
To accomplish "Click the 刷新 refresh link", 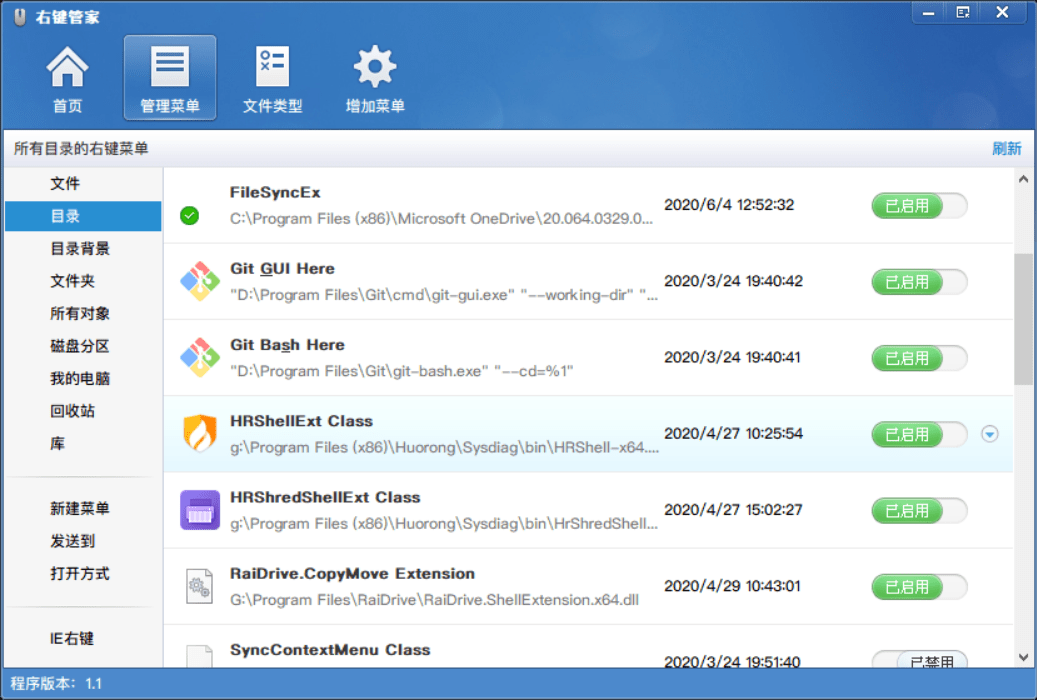I will click(x=1006, y=149).
